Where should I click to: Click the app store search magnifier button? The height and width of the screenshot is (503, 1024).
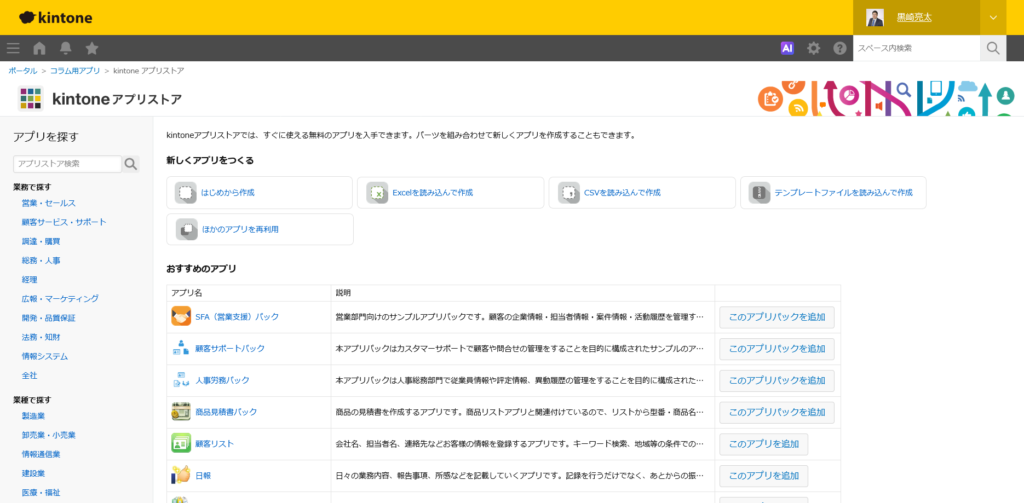[x=131, y=164]
